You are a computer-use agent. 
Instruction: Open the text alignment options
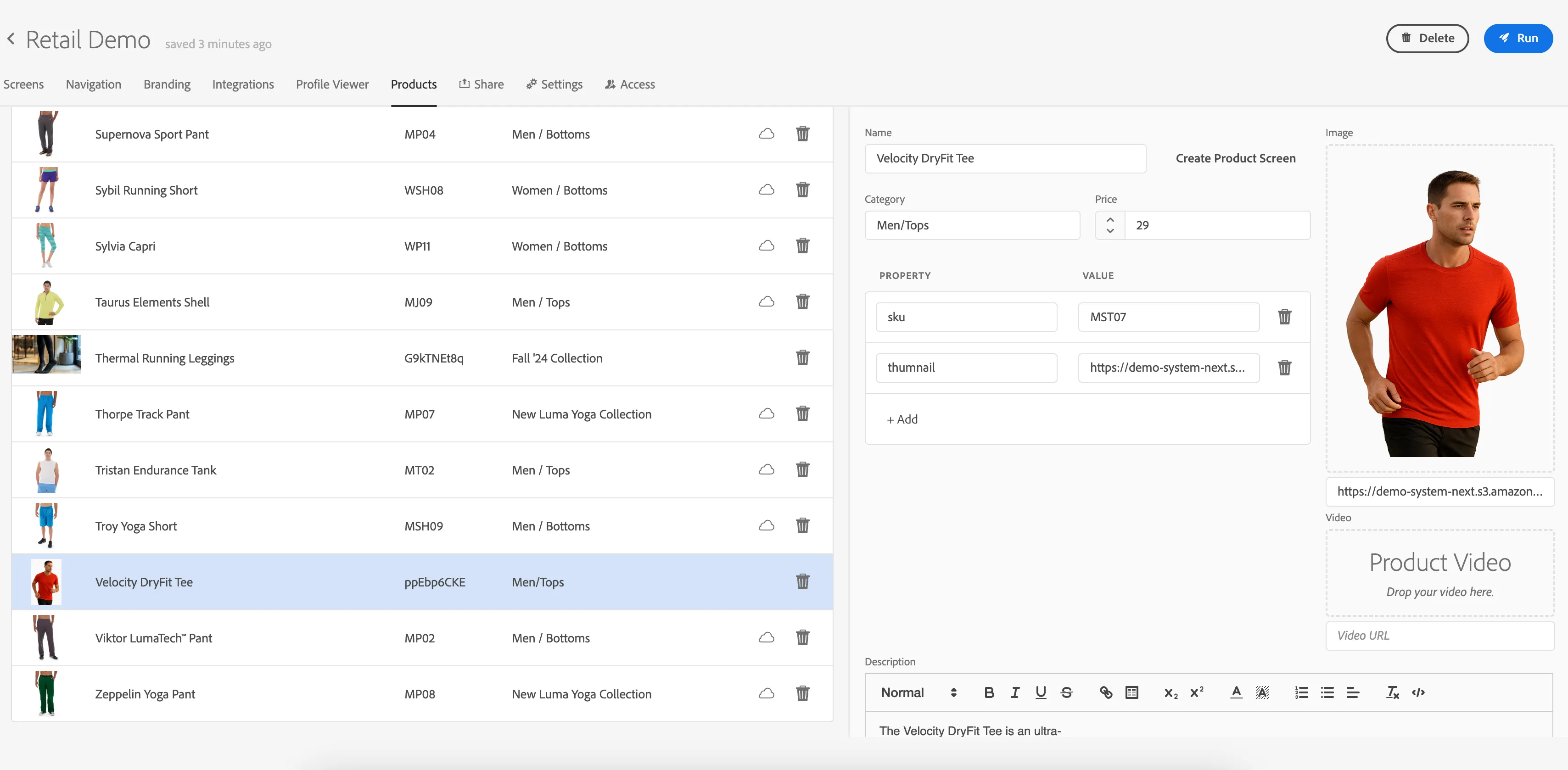[x=1353, y=693]
